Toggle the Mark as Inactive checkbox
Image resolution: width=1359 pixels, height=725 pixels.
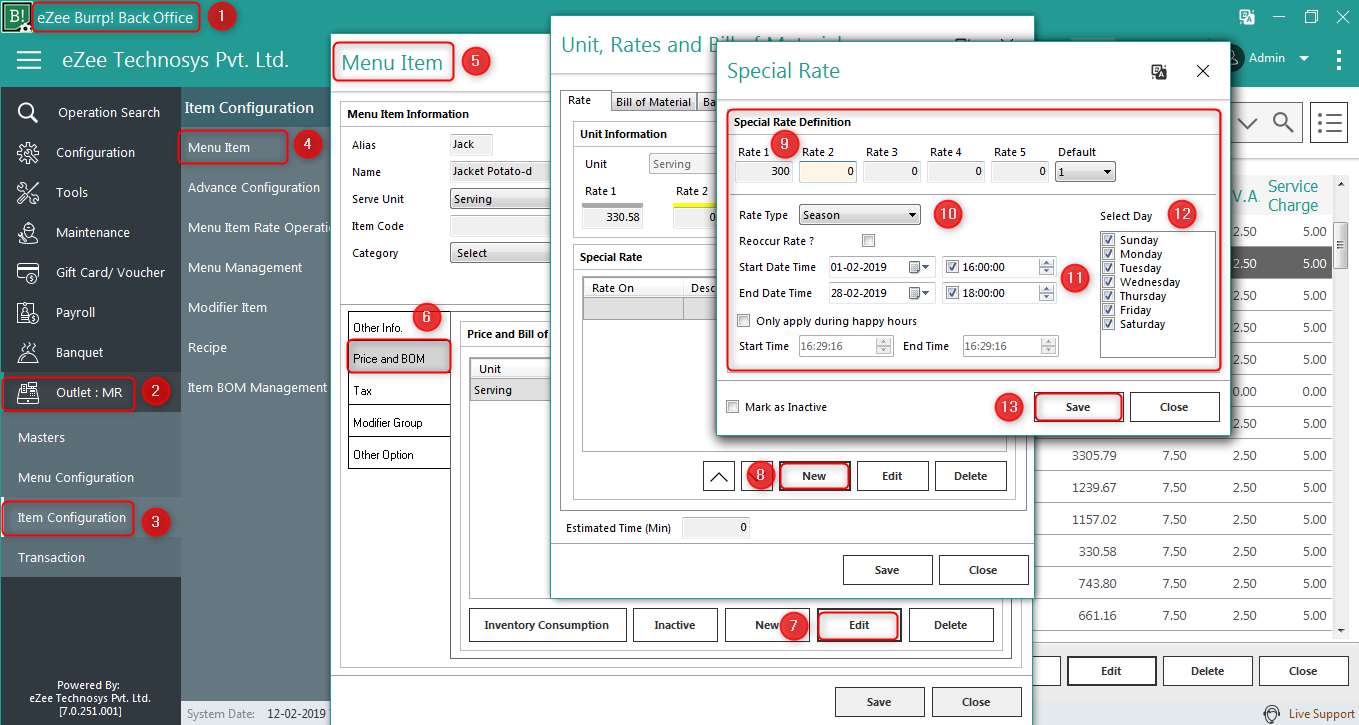pyautogui.click(x=733, y=407)
